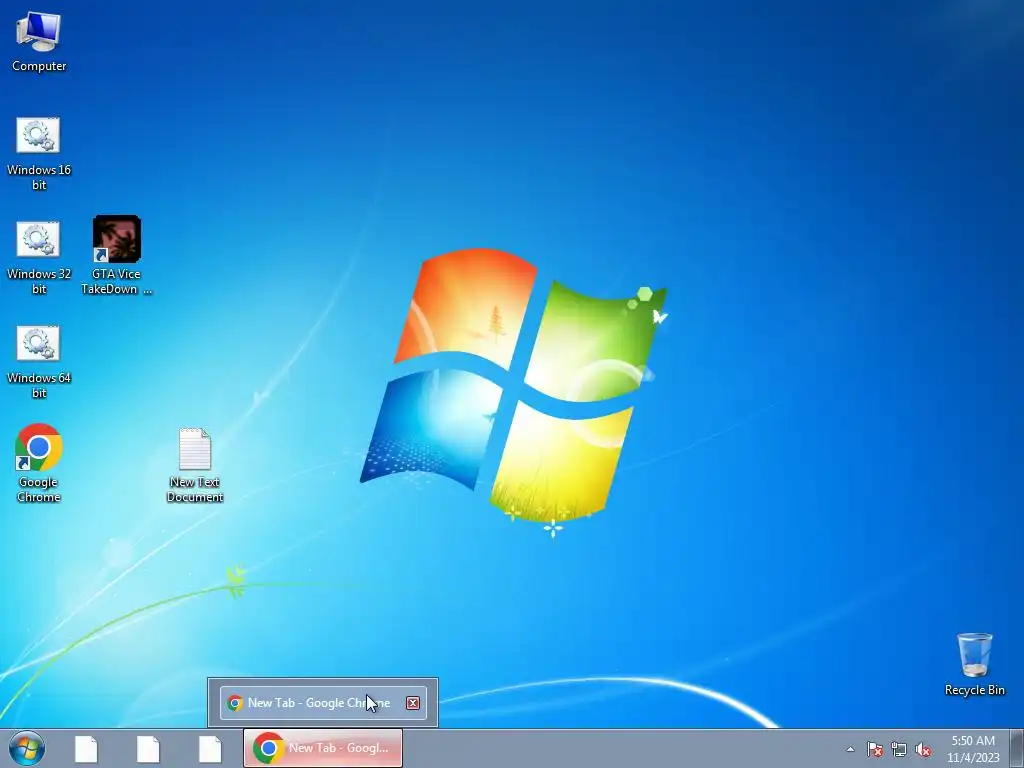Select the Windows 32 bit shortcut

[39, 257]
